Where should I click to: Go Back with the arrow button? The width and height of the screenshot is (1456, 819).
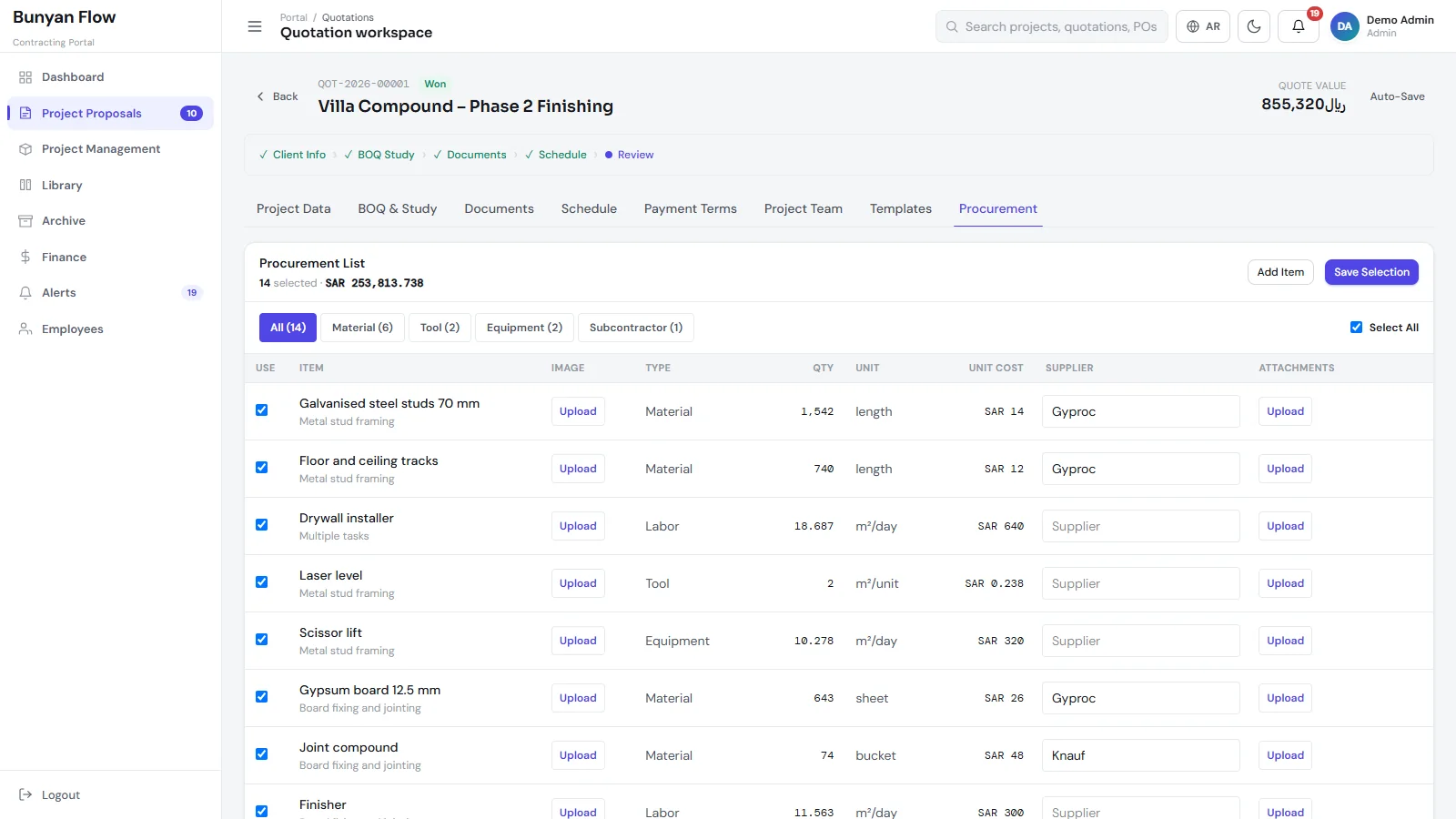coord(277,96)
